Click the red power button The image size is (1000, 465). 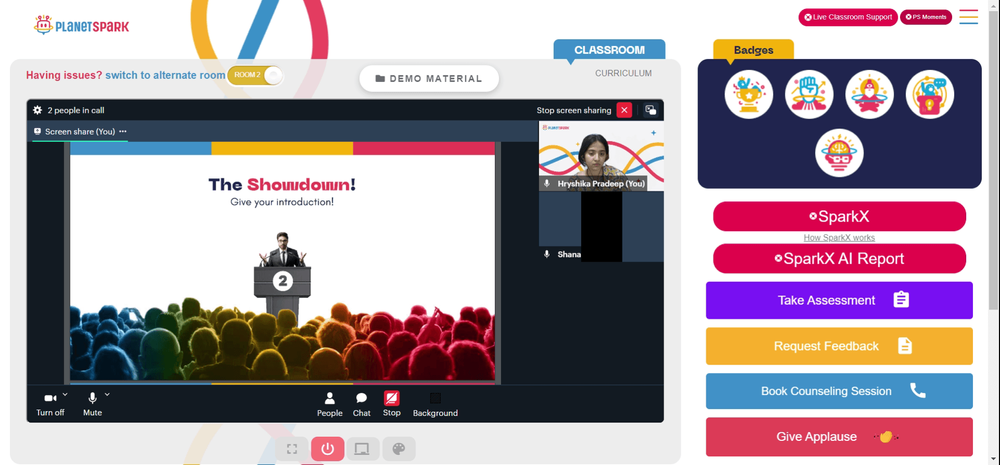pos(328,449)
